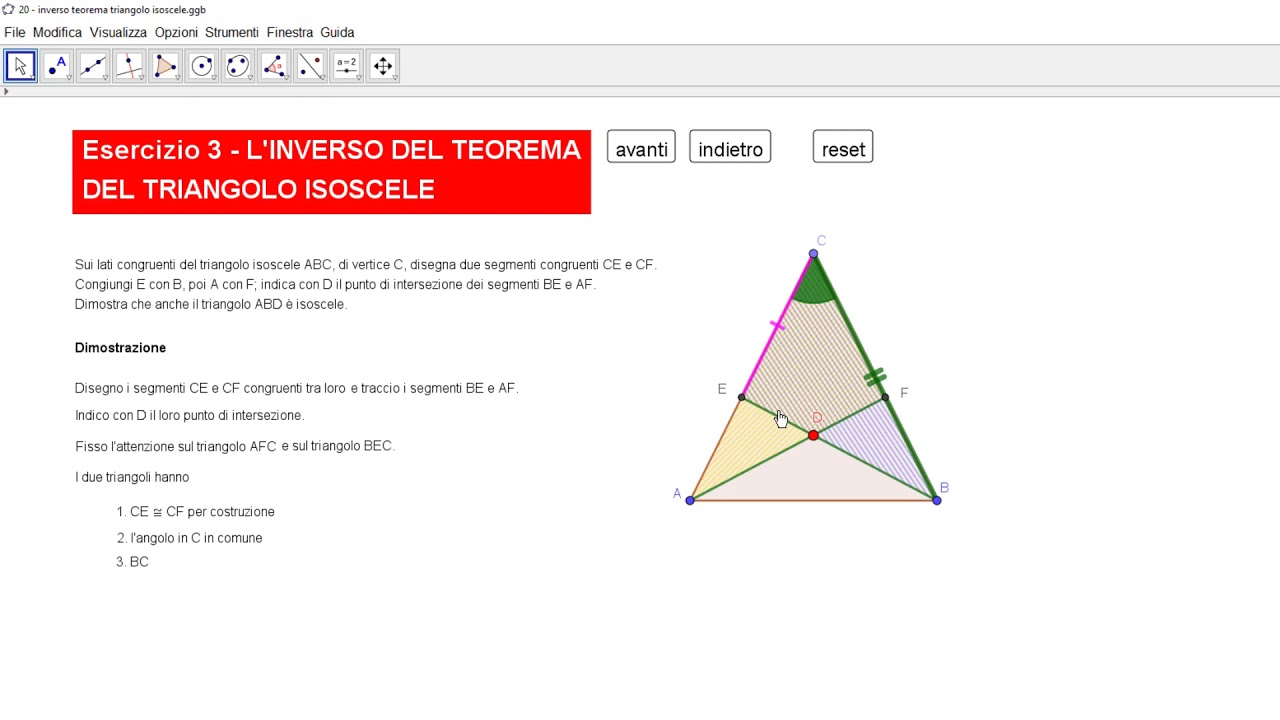Viewport: 1280px width, 720px height.
Task: Open dropdown arrow on Perpendicular Line tool
Action: coord(141,78)
